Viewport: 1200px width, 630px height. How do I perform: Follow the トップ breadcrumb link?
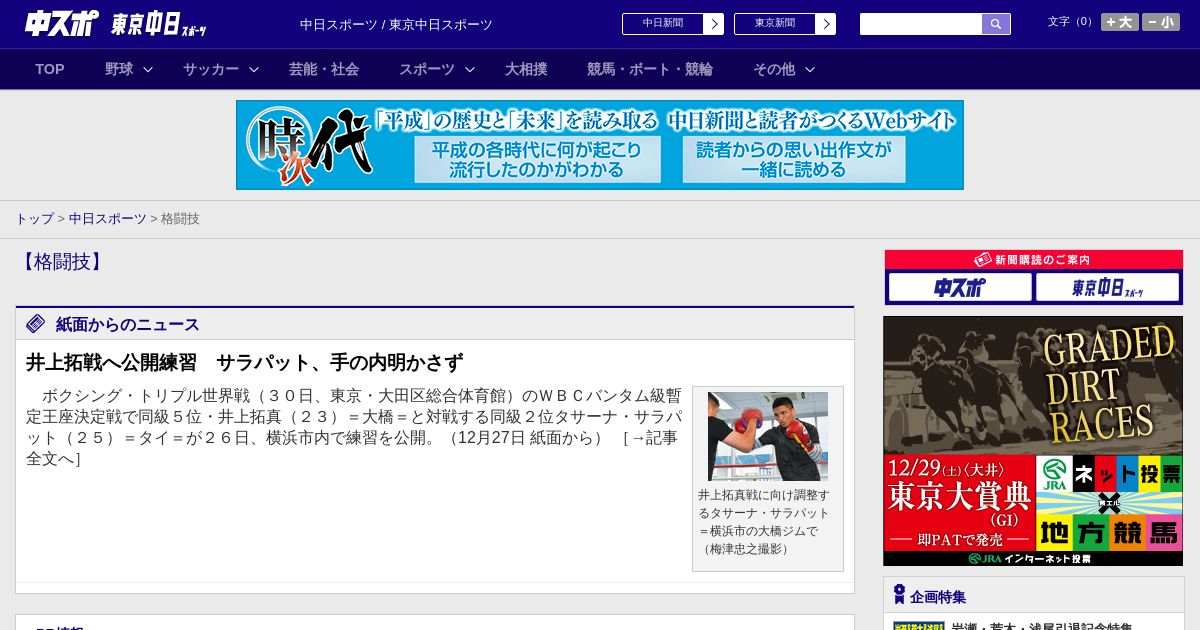coord(34,218)
